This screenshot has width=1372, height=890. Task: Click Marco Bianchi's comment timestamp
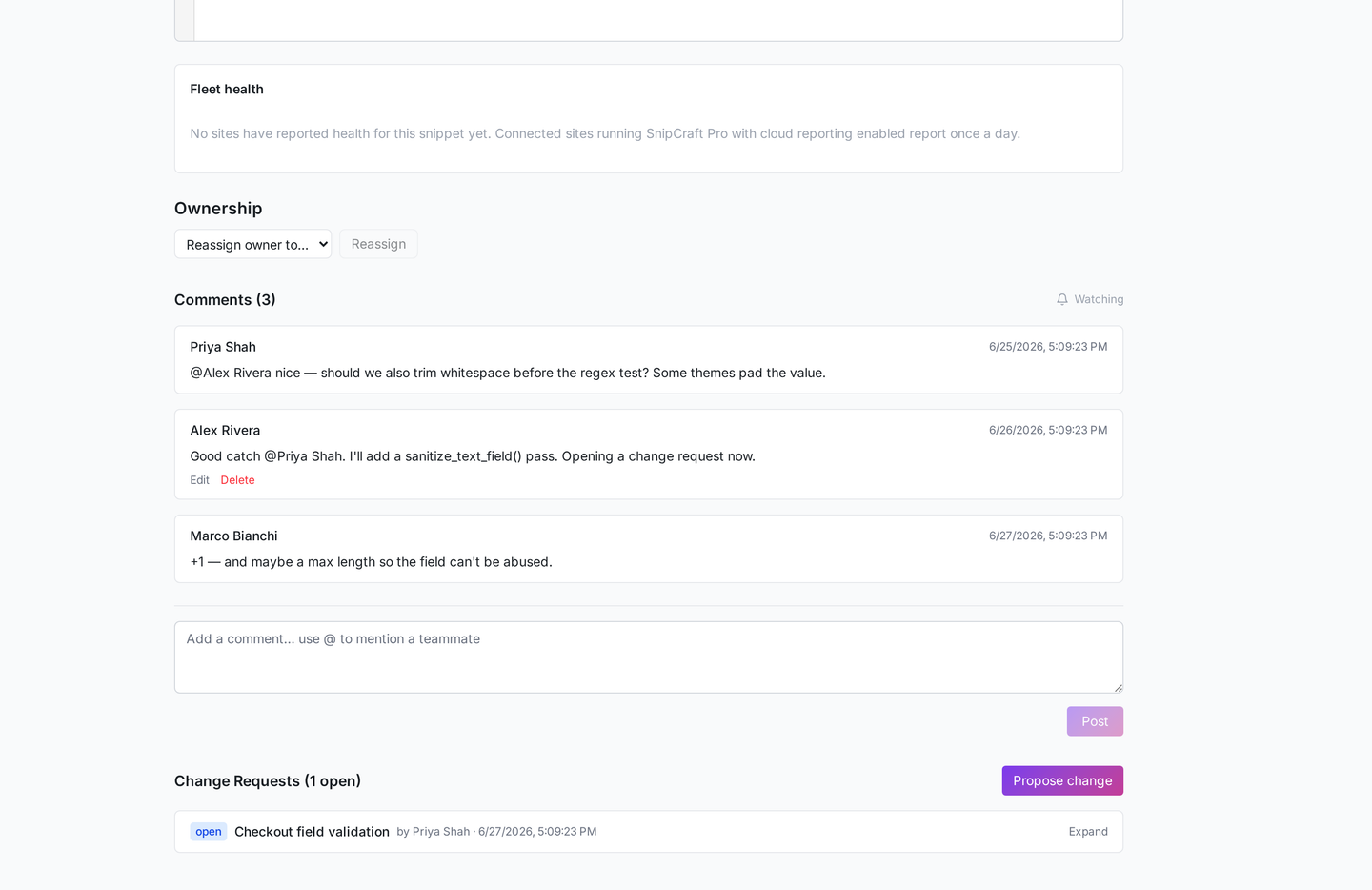(x=1048, y=536)
